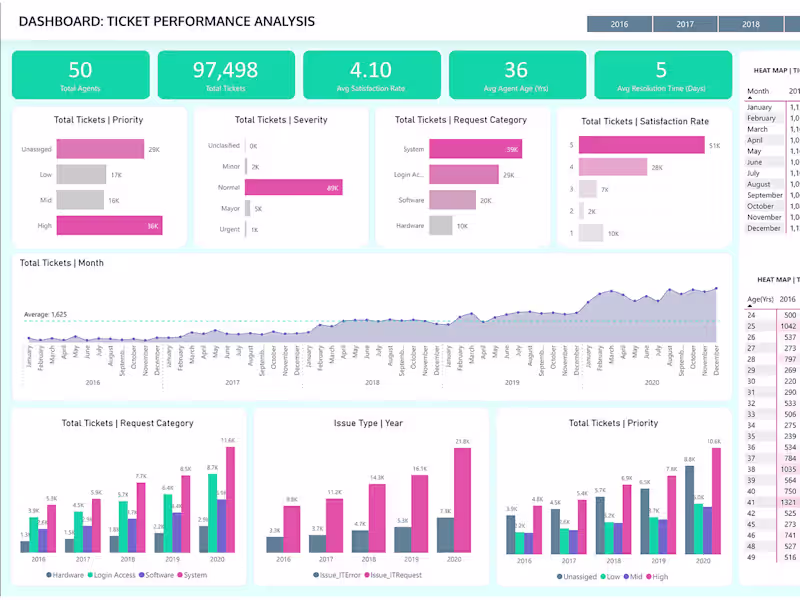Click the Software legend marker dot
This screenshot has width=800, height=600.
[x=140, y=575]
